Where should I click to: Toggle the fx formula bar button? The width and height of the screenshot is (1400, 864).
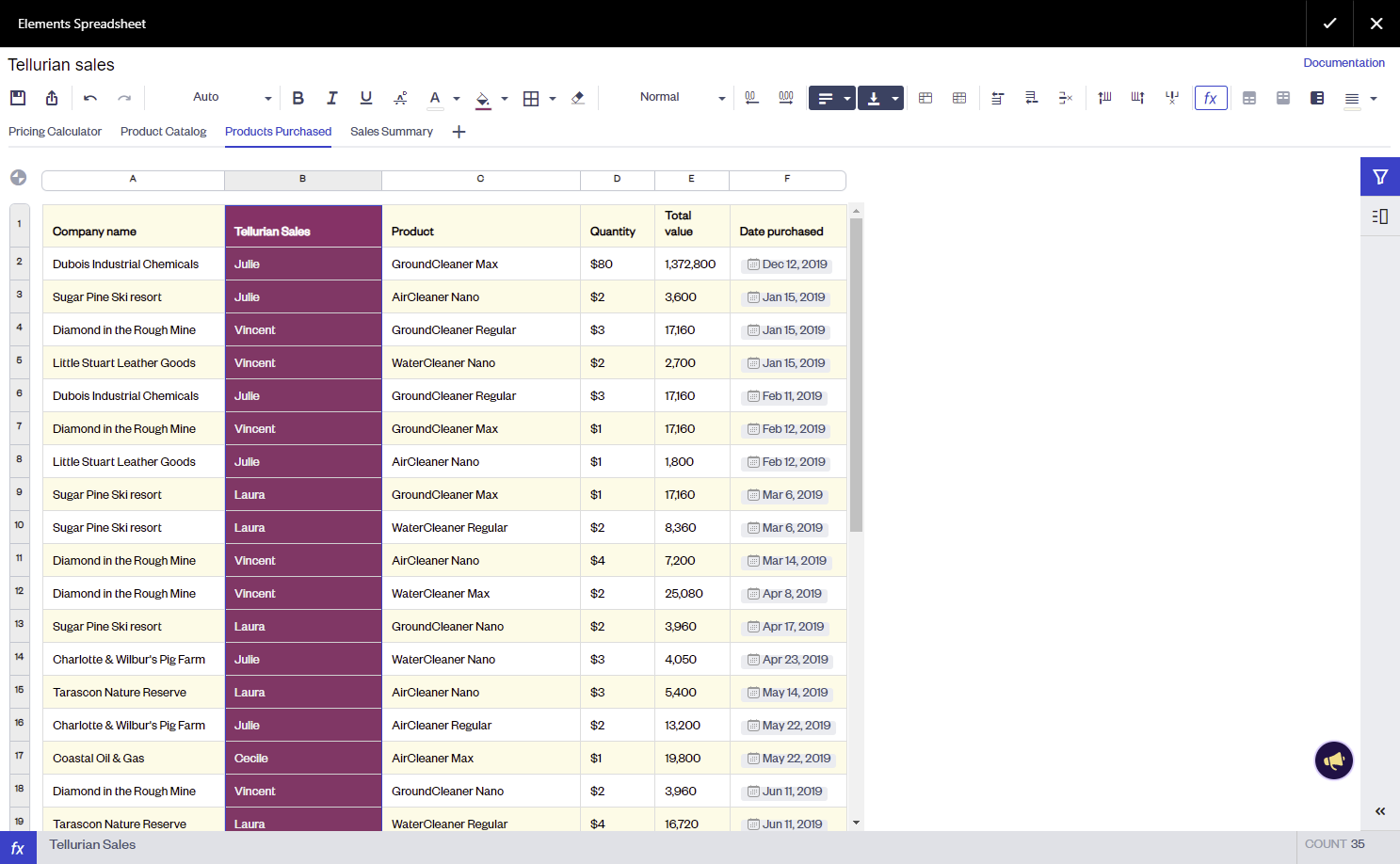1210,98
